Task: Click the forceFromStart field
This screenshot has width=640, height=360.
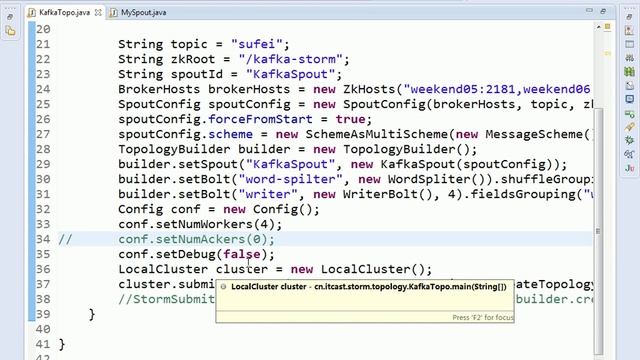Action: pos(260,119)
